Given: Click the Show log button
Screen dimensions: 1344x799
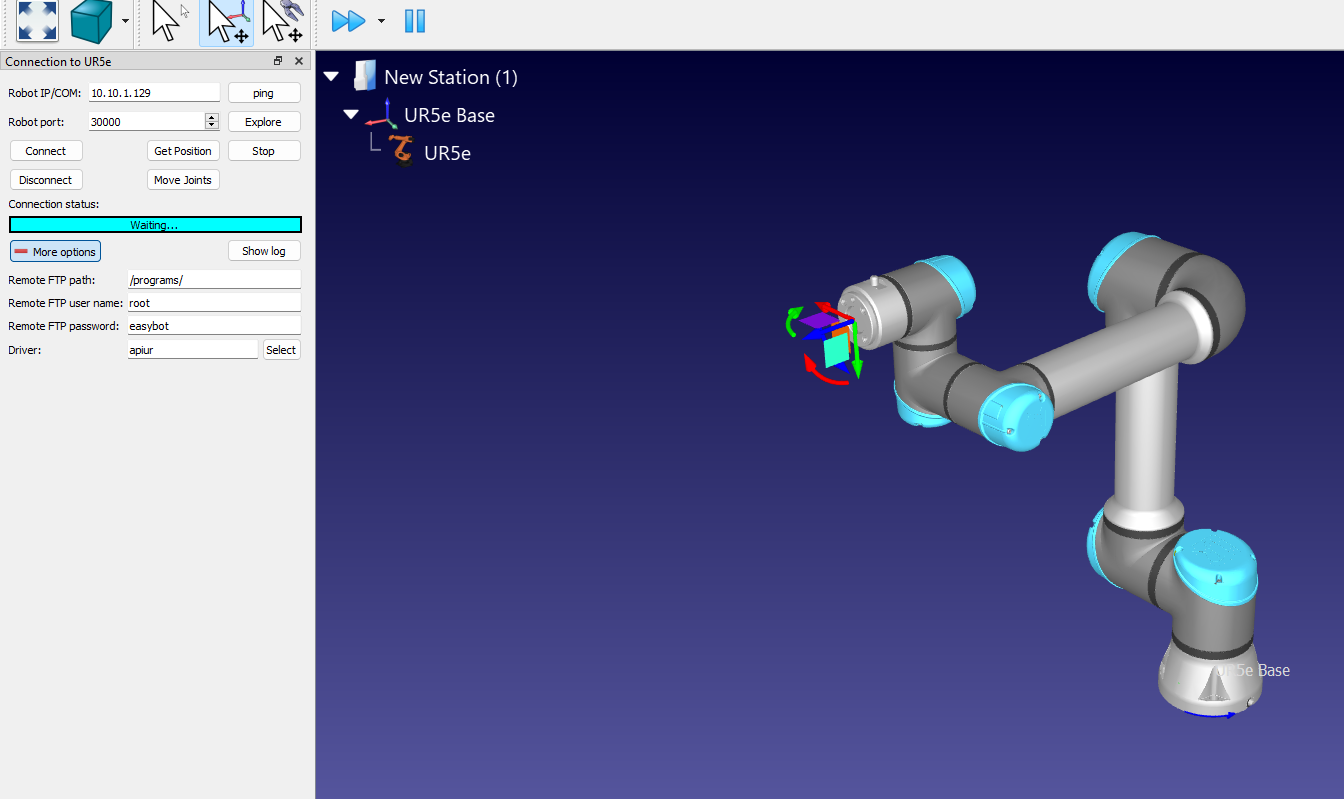Looking at the screenshot, I should tap(264, 251).
